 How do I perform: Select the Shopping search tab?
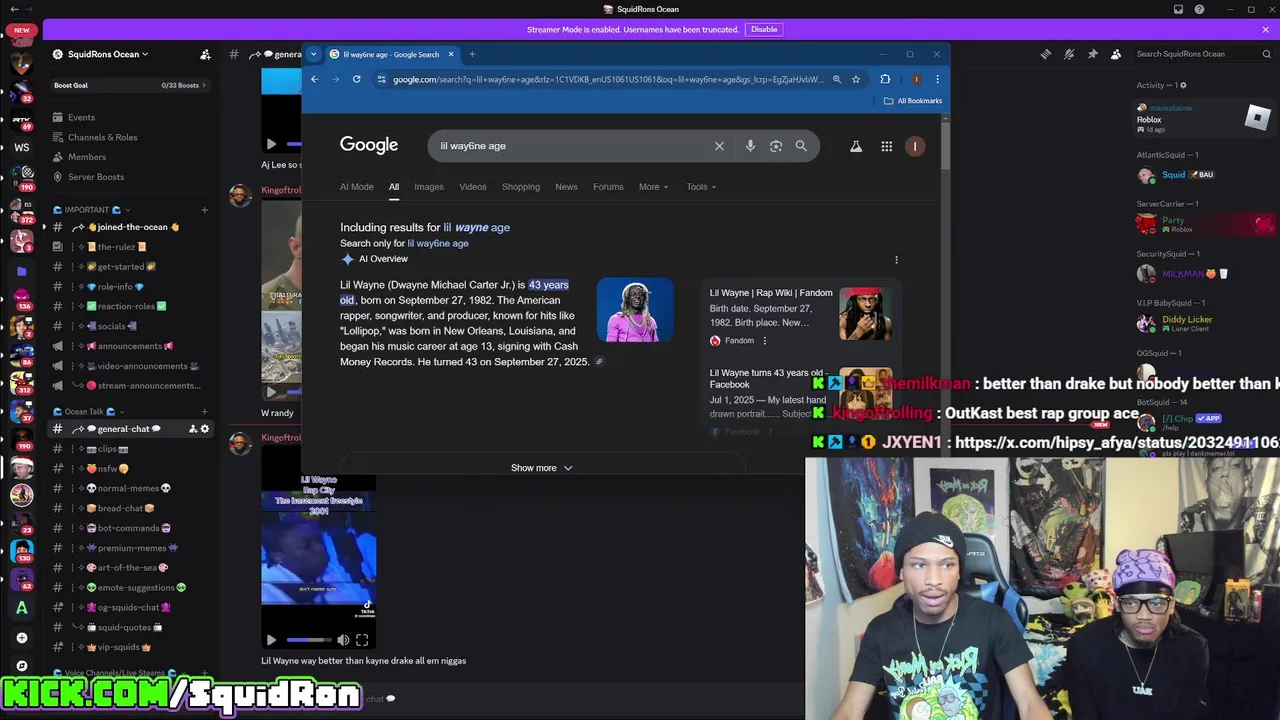tap(521, 187)
